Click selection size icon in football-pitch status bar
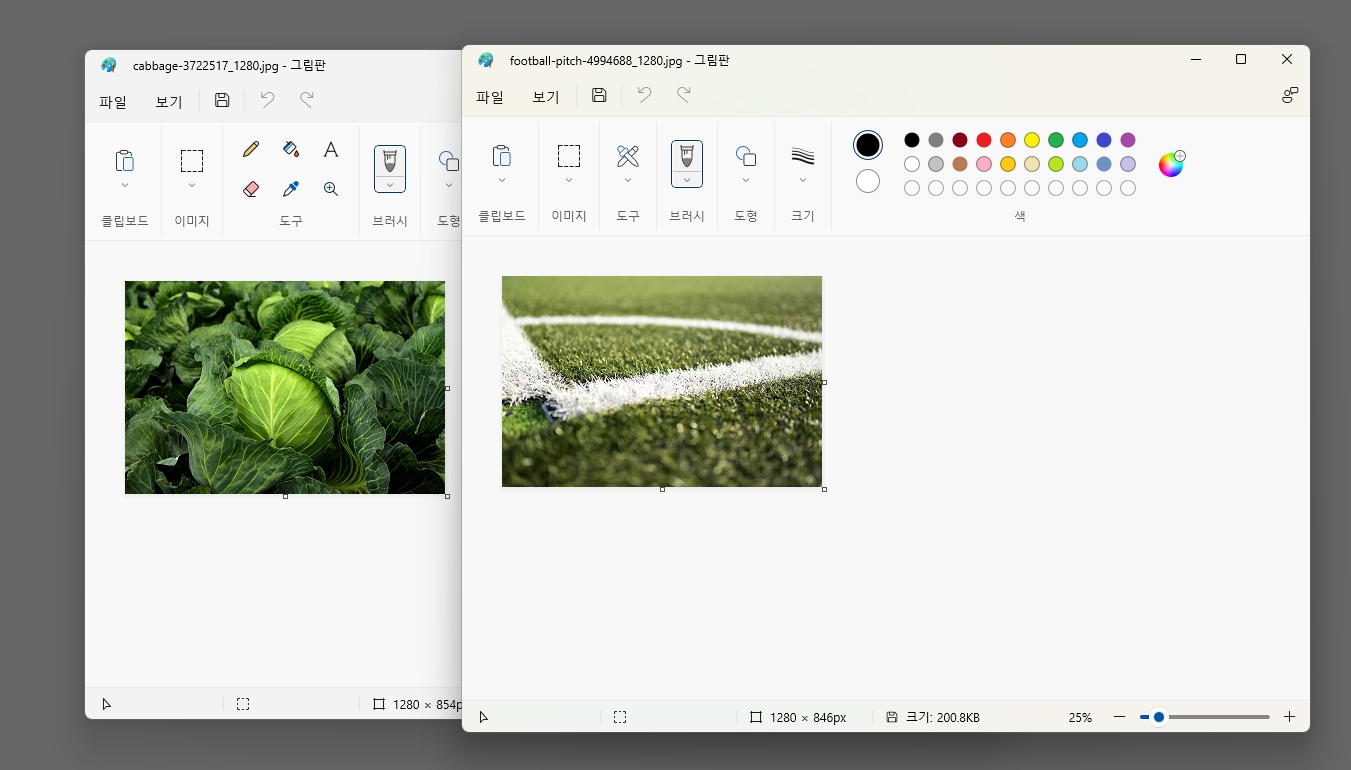The image size is (1351, 770). pyautogui.click(x=620, y=717)
